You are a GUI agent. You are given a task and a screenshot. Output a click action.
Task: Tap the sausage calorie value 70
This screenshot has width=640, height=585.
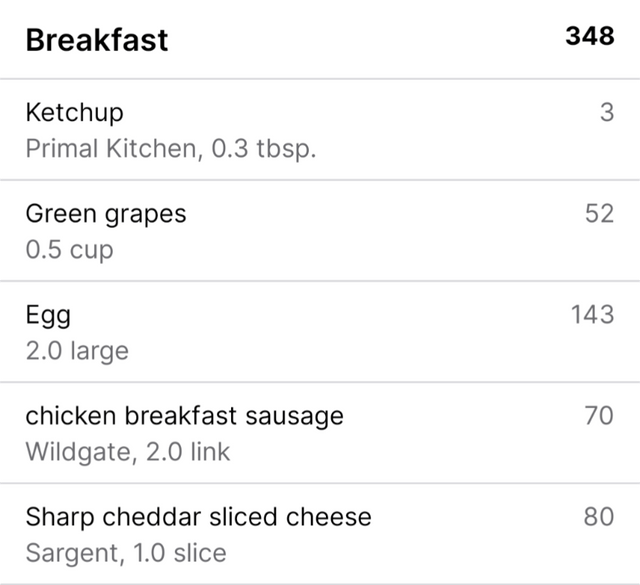pos(599,416)
